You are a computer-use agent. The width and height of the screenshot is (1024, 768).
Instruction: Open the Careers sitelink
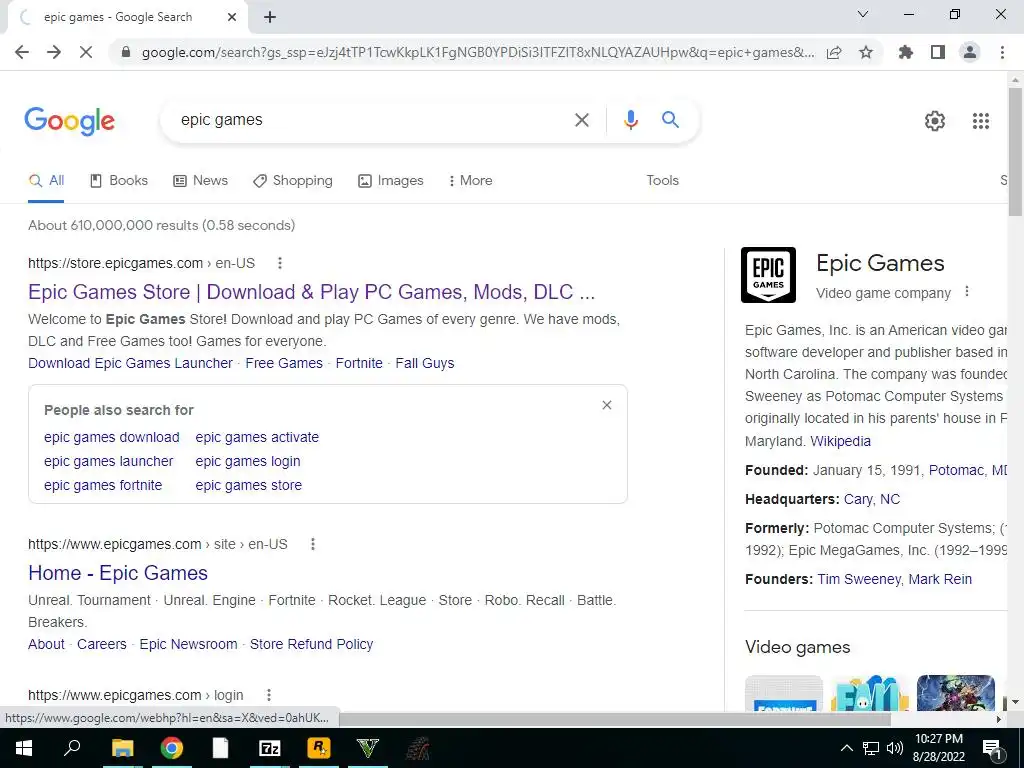coord(102,645)
